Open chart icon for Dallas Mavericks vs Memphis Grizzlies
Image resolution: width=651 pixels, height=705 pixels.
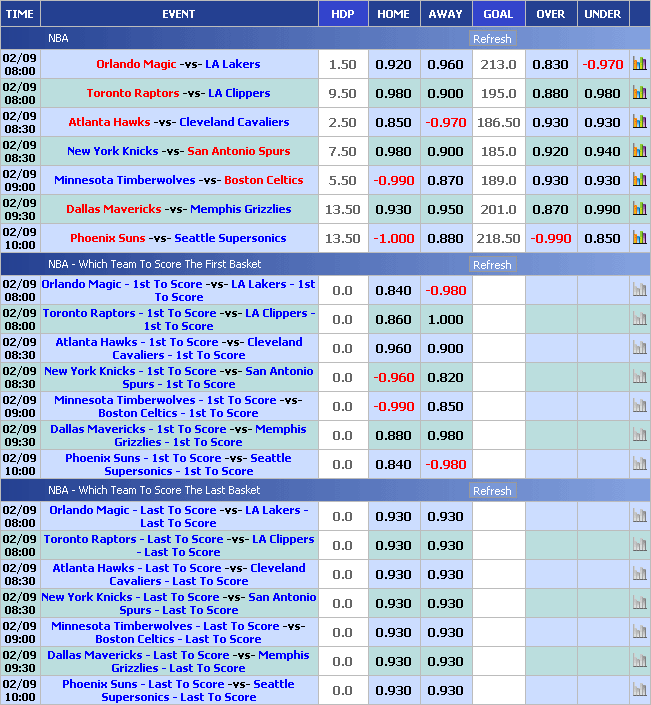click(639, 209)
